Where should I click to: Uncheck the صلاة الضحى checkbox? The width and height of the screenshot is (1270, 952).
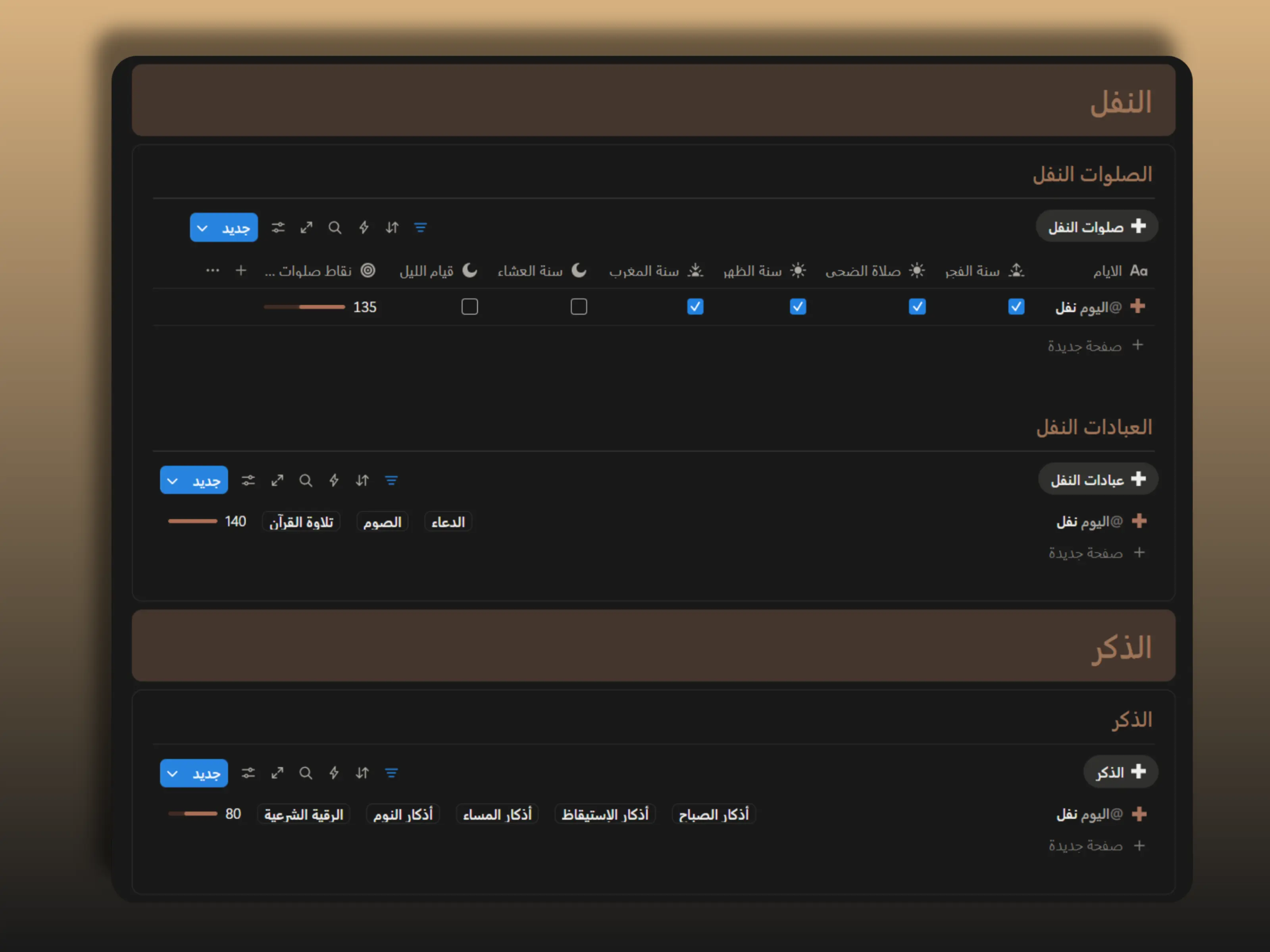point(918,307)
